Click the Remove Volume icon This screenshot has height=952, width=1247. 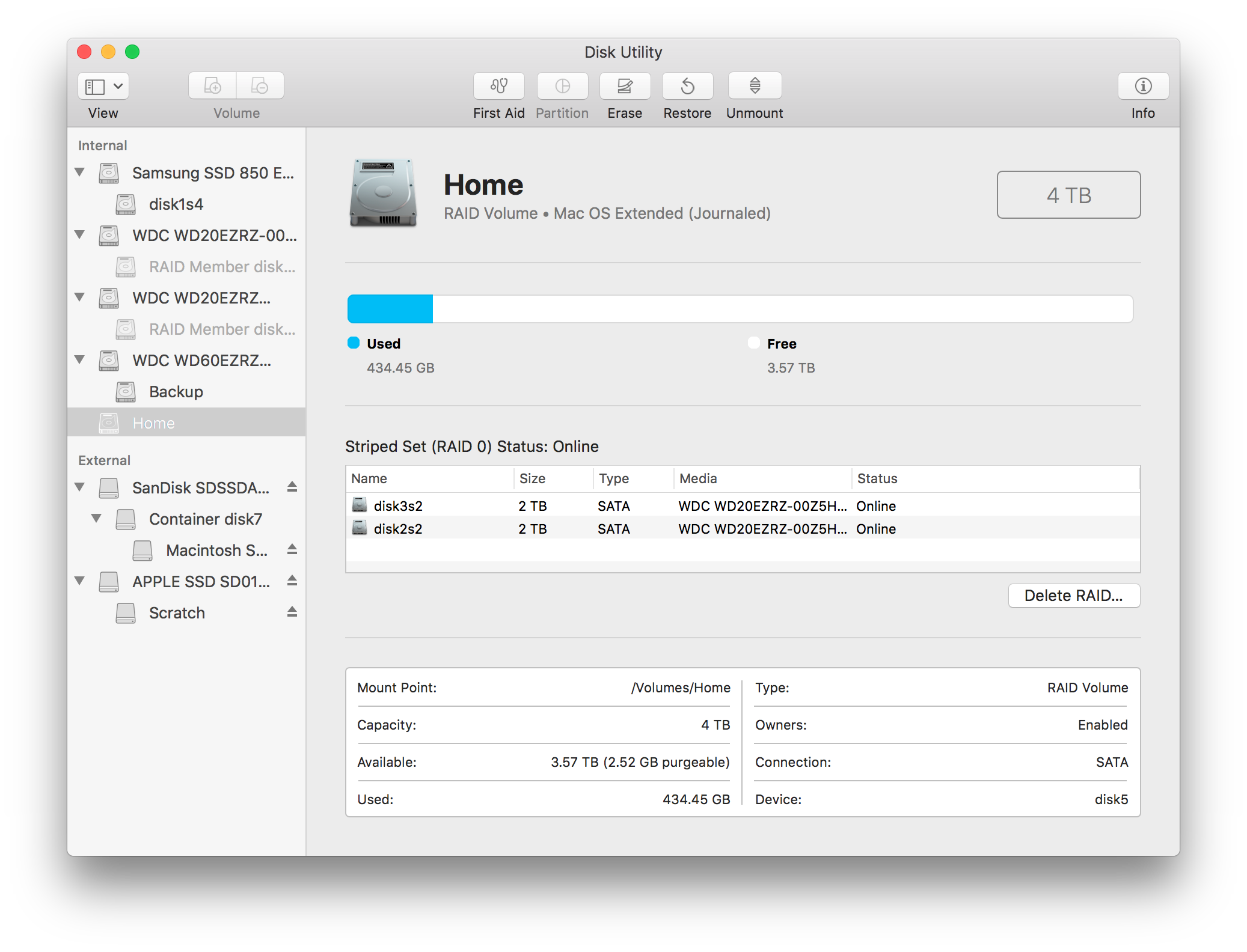(x=260, y=87)
